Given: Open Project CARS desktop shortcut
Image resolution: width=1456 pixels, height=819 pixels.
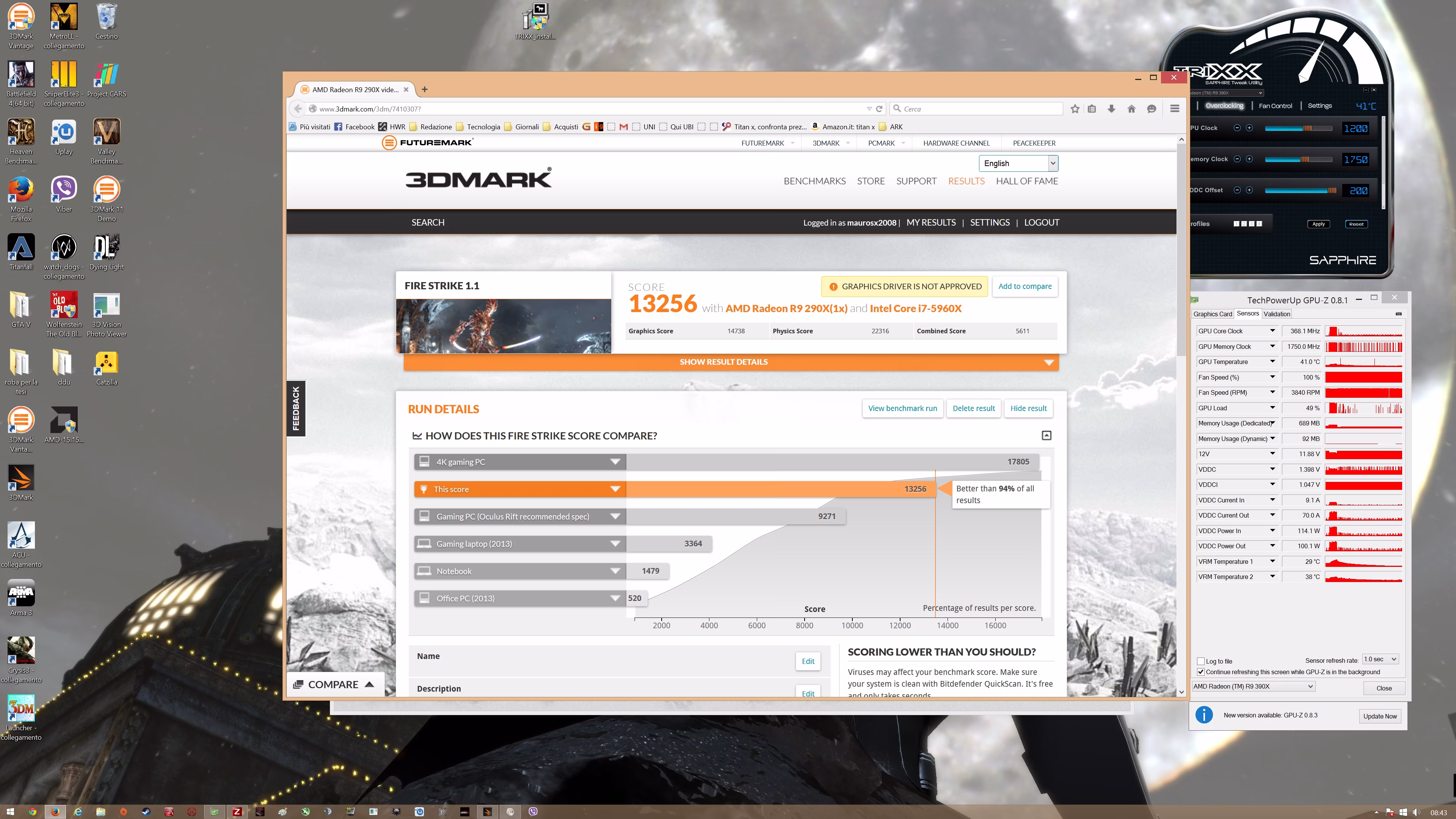Looking at the screenshot, I should [106, 80].
